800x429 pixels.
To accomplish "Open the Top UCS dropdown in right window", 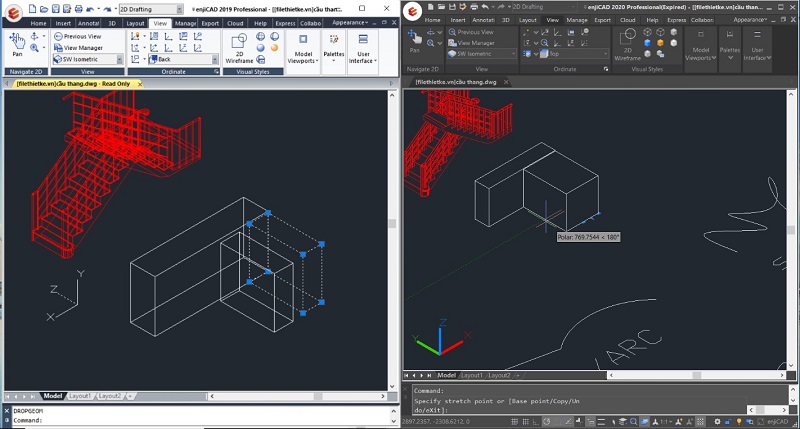I will click(x=606, y=54).
